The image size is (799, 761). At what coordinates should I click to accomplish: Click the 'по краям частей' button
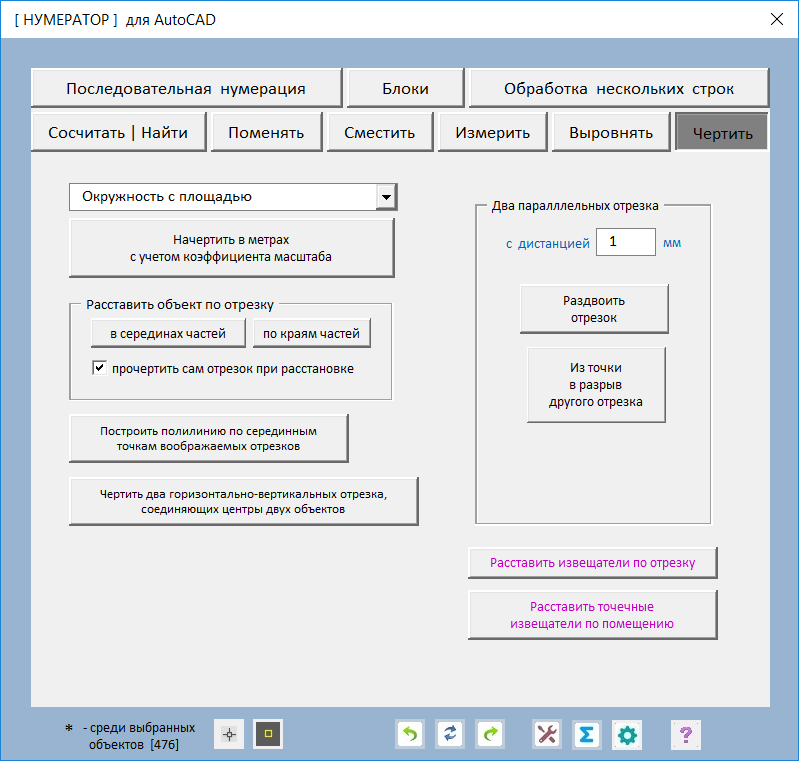(x=311, y=333)
